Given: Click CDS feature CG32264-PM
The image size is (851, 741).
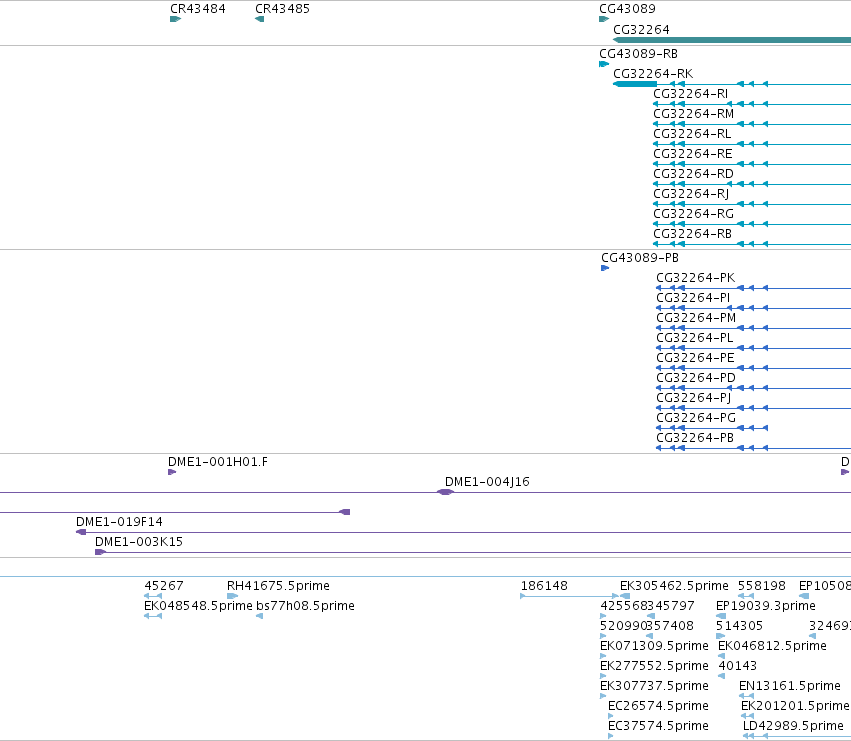Looking at the screenshot, I should coord(753,328).
